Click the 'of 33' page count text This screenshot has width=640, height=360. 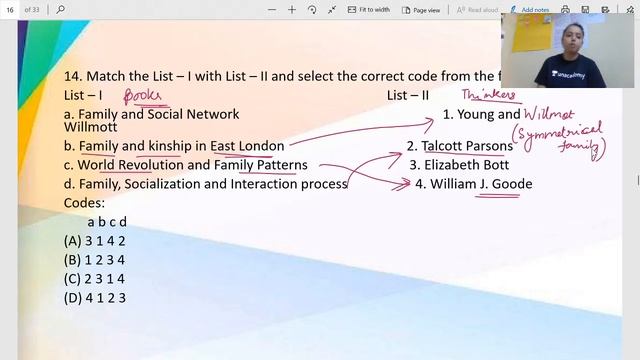(32, 9)
